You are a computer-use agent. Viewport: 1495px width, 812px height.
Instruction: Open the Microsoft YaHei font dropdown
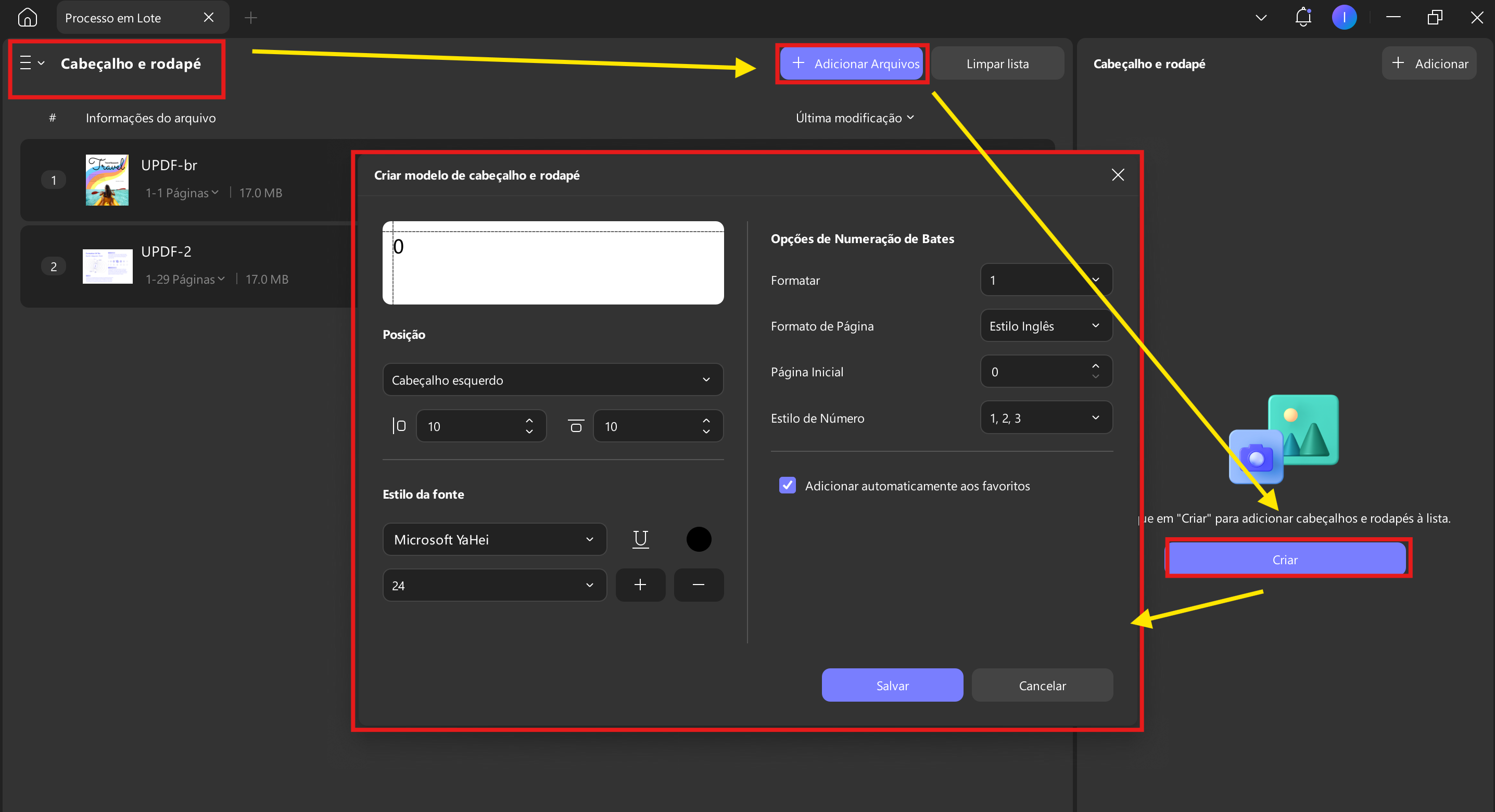[x=495, y=539]
